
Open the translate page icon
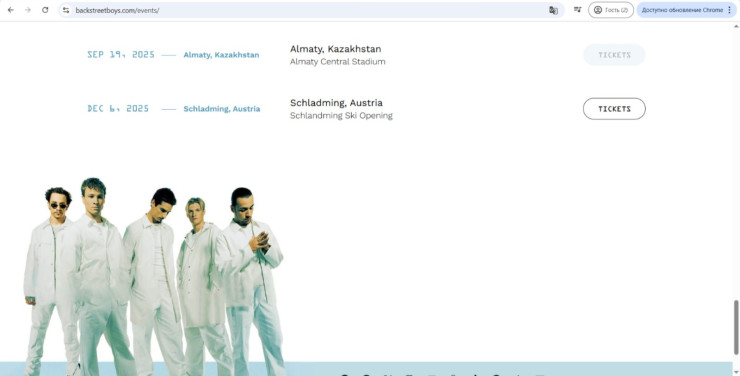(553, 10)
